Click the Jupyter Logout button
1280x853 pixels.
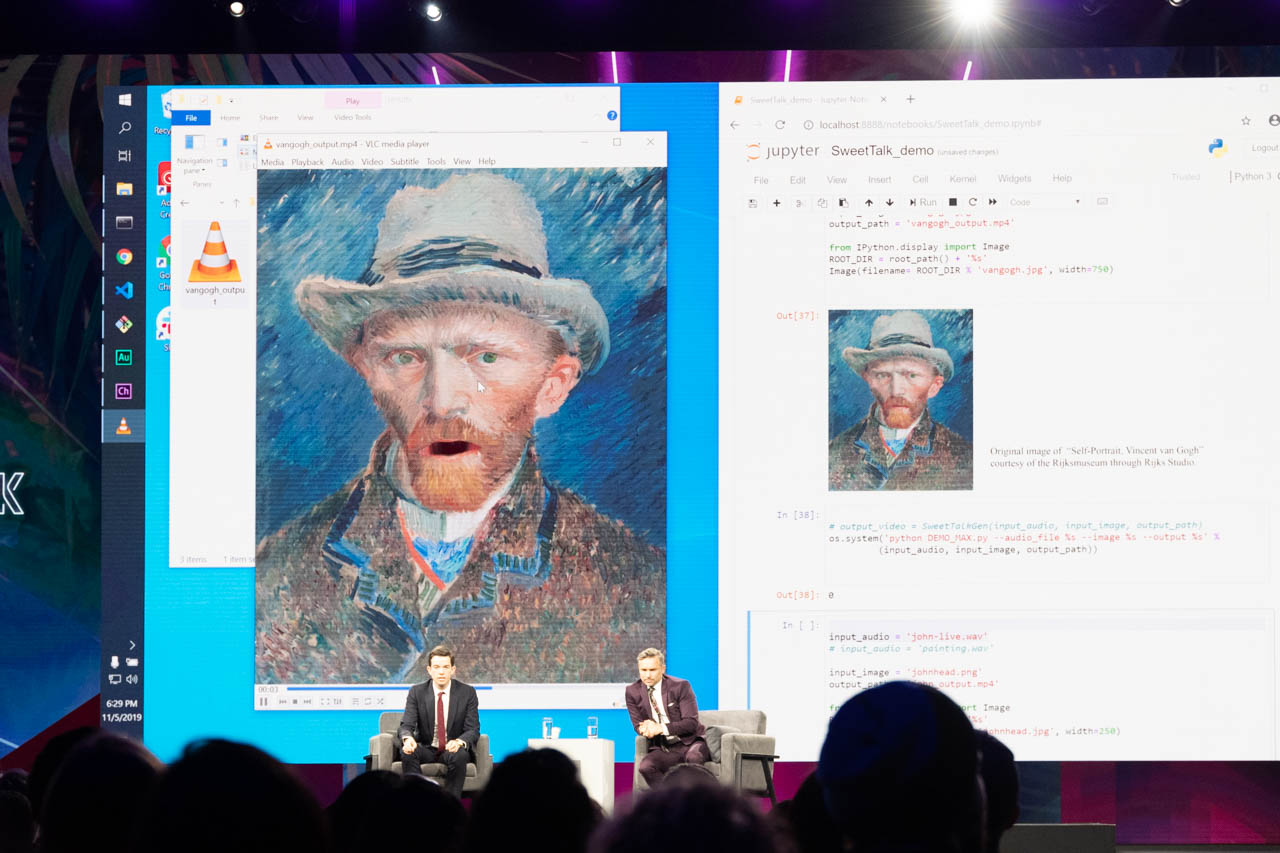pyautogui.click(x=1264, y=148)
